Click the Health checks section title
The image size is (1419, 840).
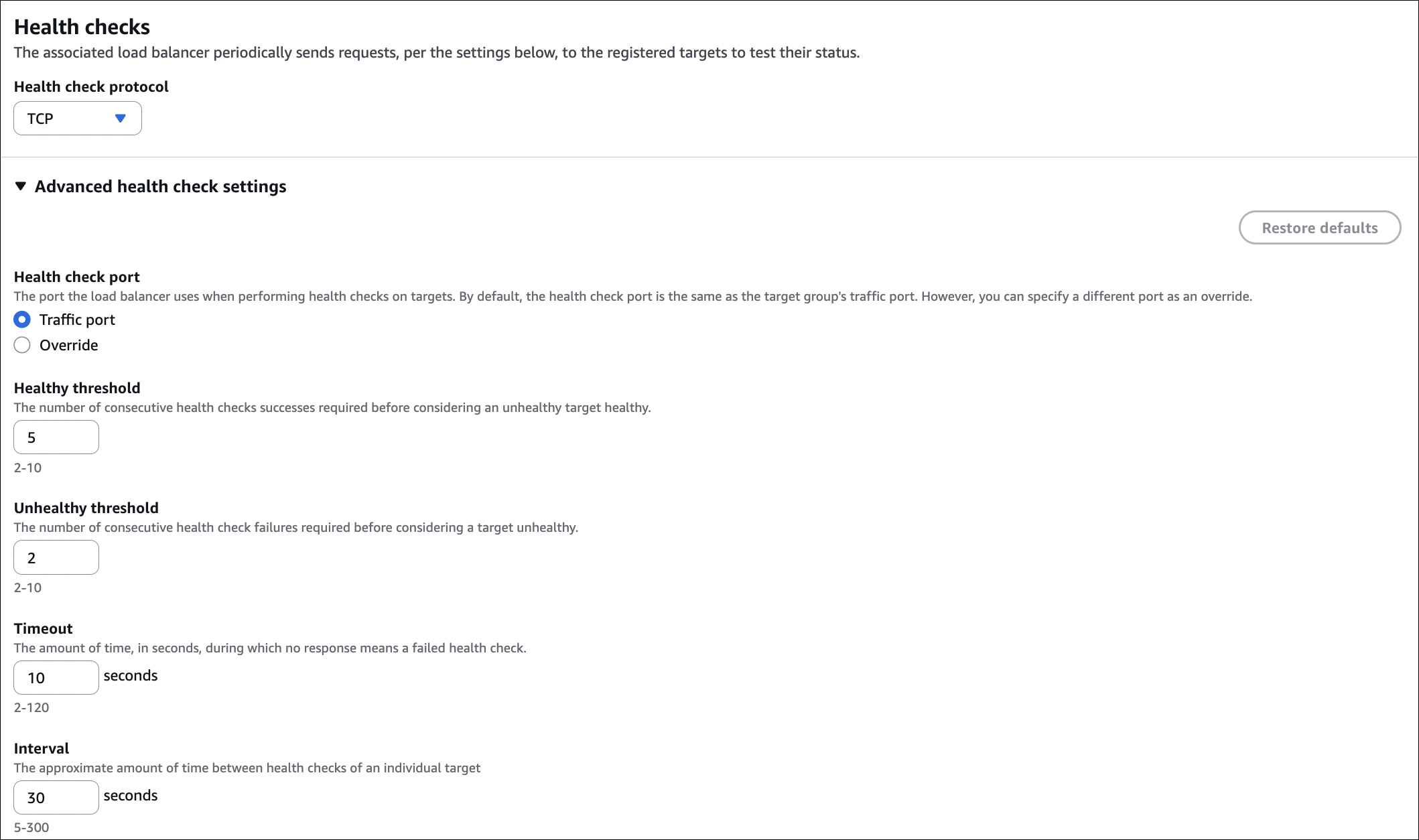point(82,27)
